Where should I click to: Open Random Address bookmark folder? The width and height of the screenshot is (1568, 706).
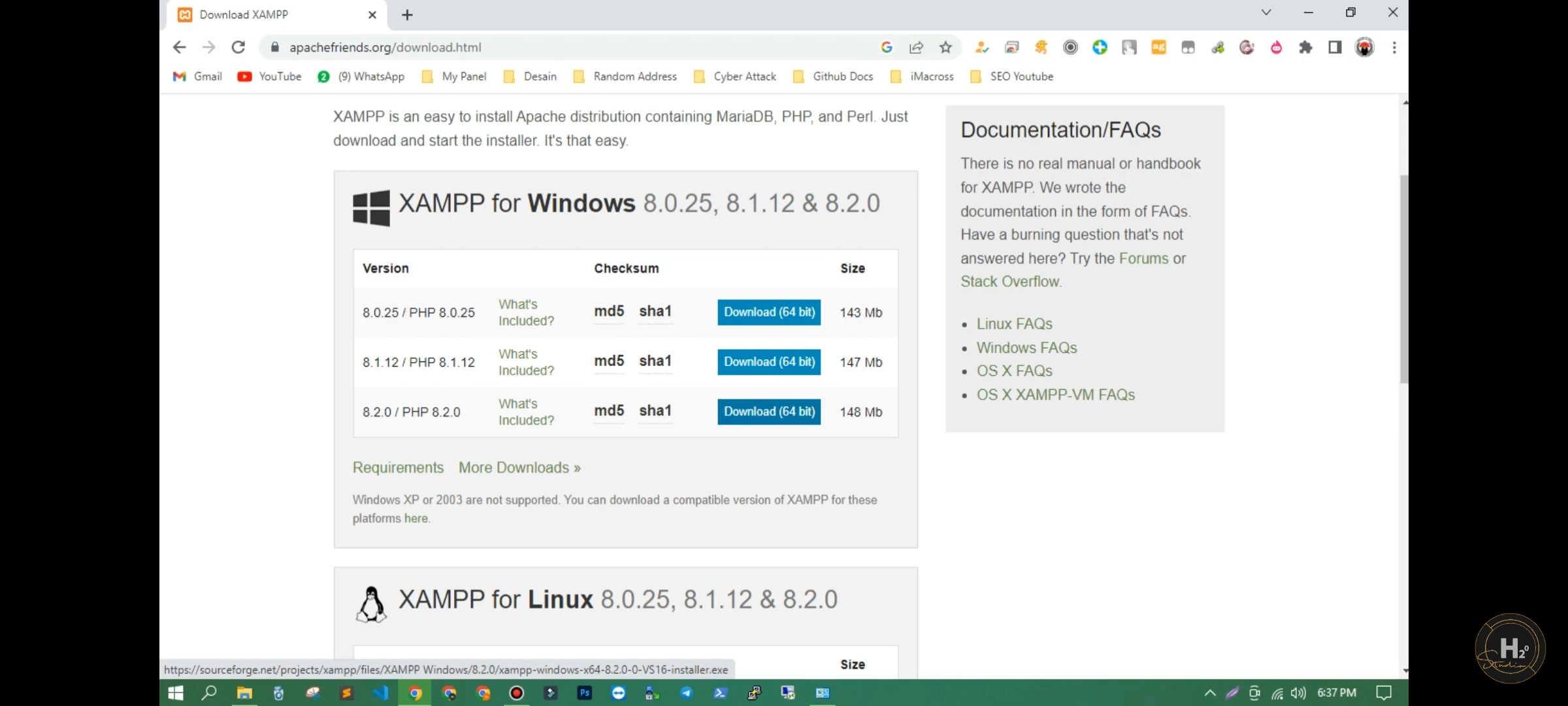[x=625, y=76]
